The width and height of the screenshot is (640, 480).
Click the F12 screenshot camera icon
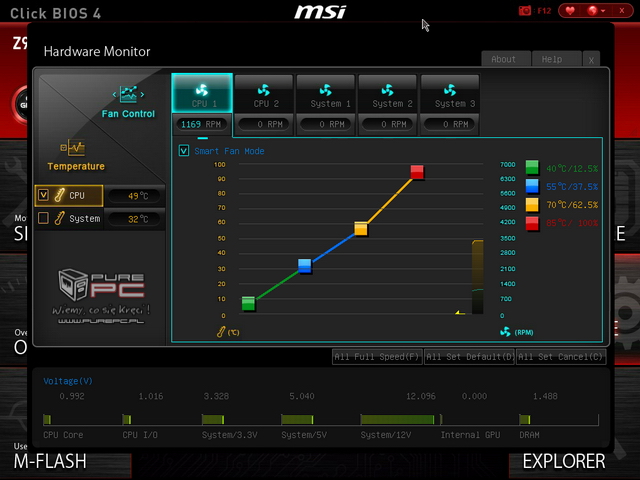click(525, 11)
